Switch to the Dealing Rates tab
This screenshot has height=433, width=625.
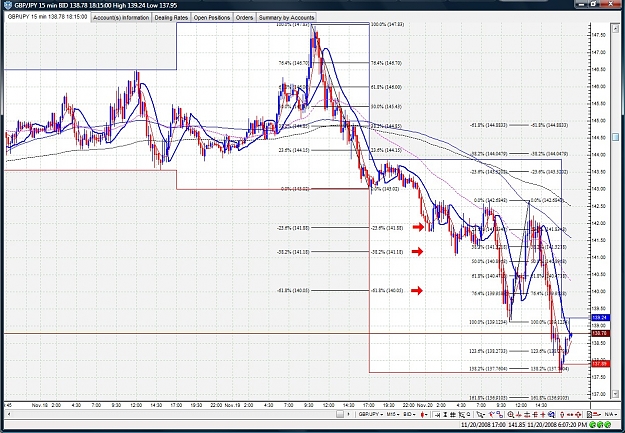(x=171, y=18)
